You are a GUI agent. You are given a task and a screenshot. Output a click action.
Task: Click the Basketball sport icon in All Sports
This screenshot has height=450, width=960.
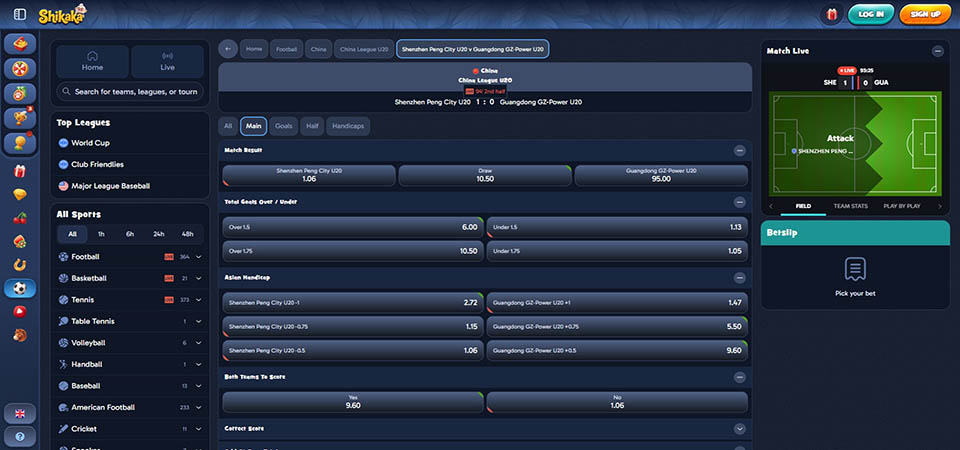(x=63, y=278)
